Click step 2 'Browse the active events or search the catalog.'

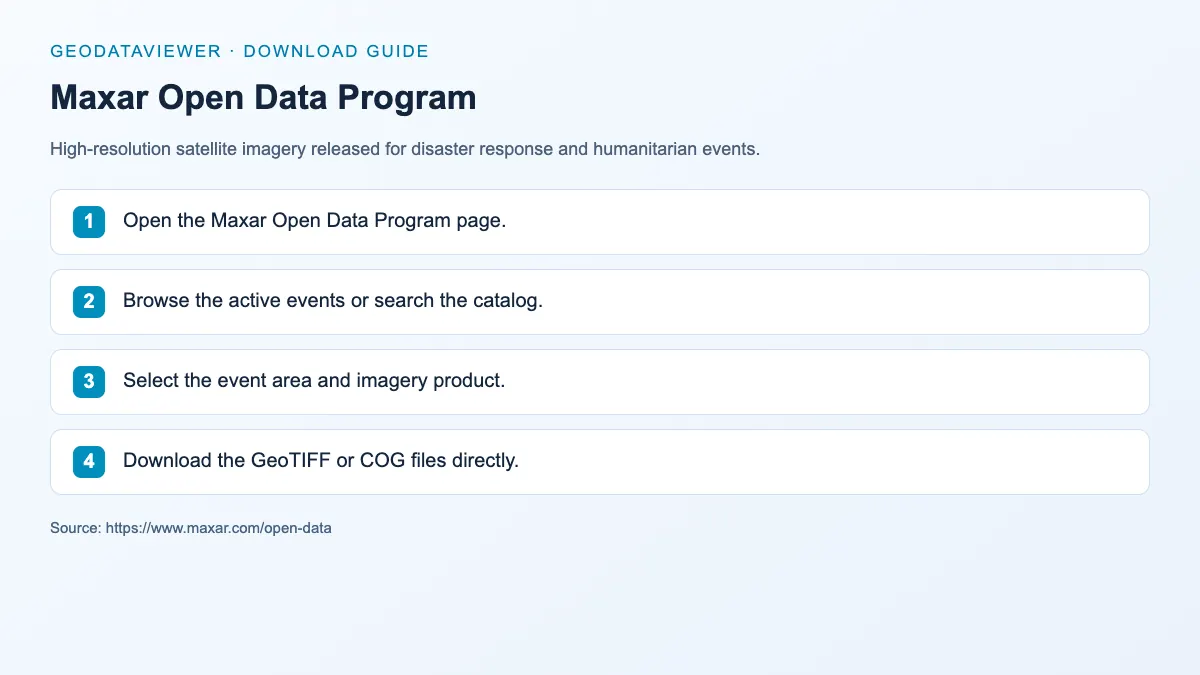pos(600,302)
